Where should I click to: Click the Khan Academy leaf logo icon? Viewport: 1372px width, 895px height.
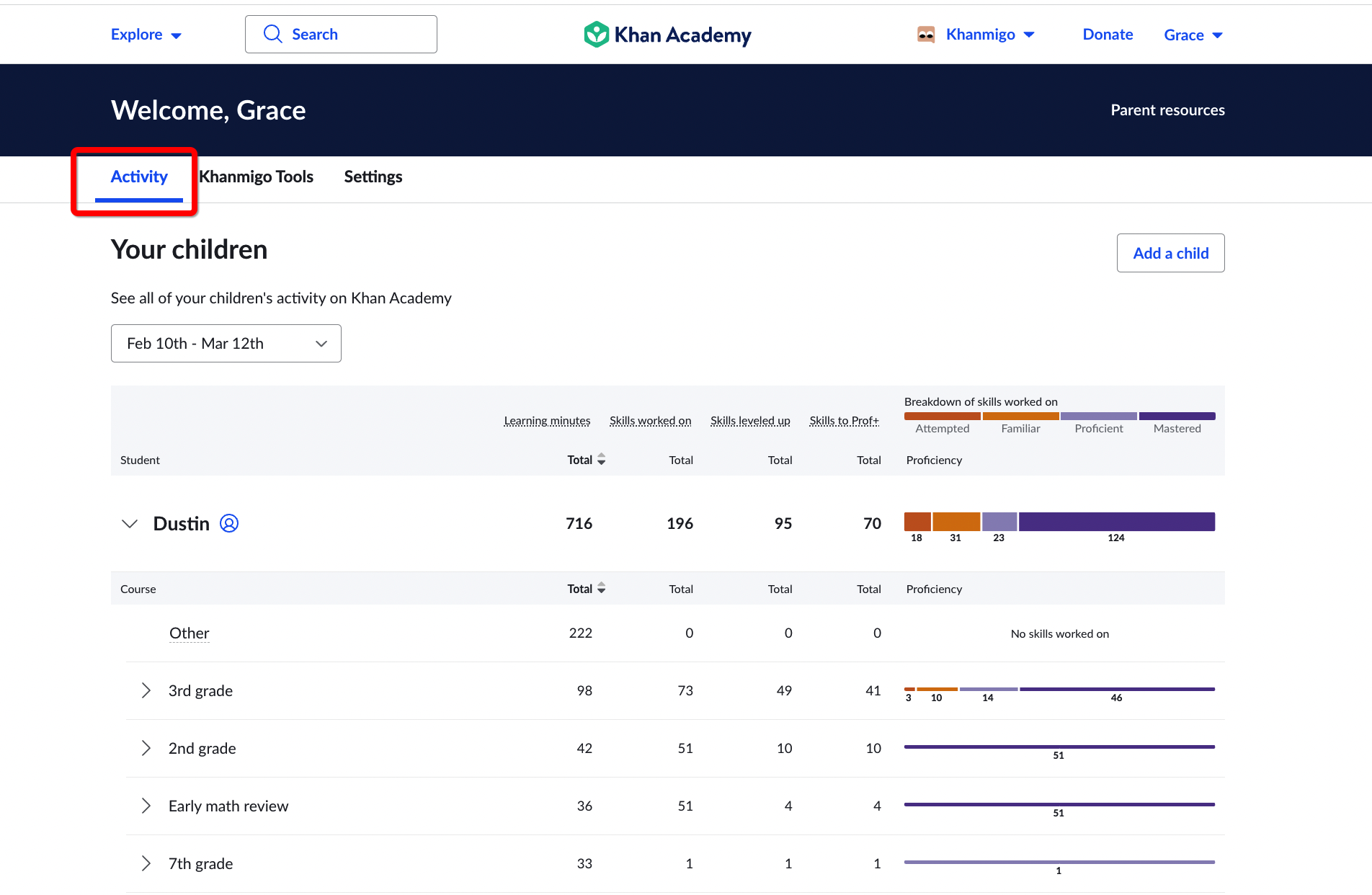597,35
